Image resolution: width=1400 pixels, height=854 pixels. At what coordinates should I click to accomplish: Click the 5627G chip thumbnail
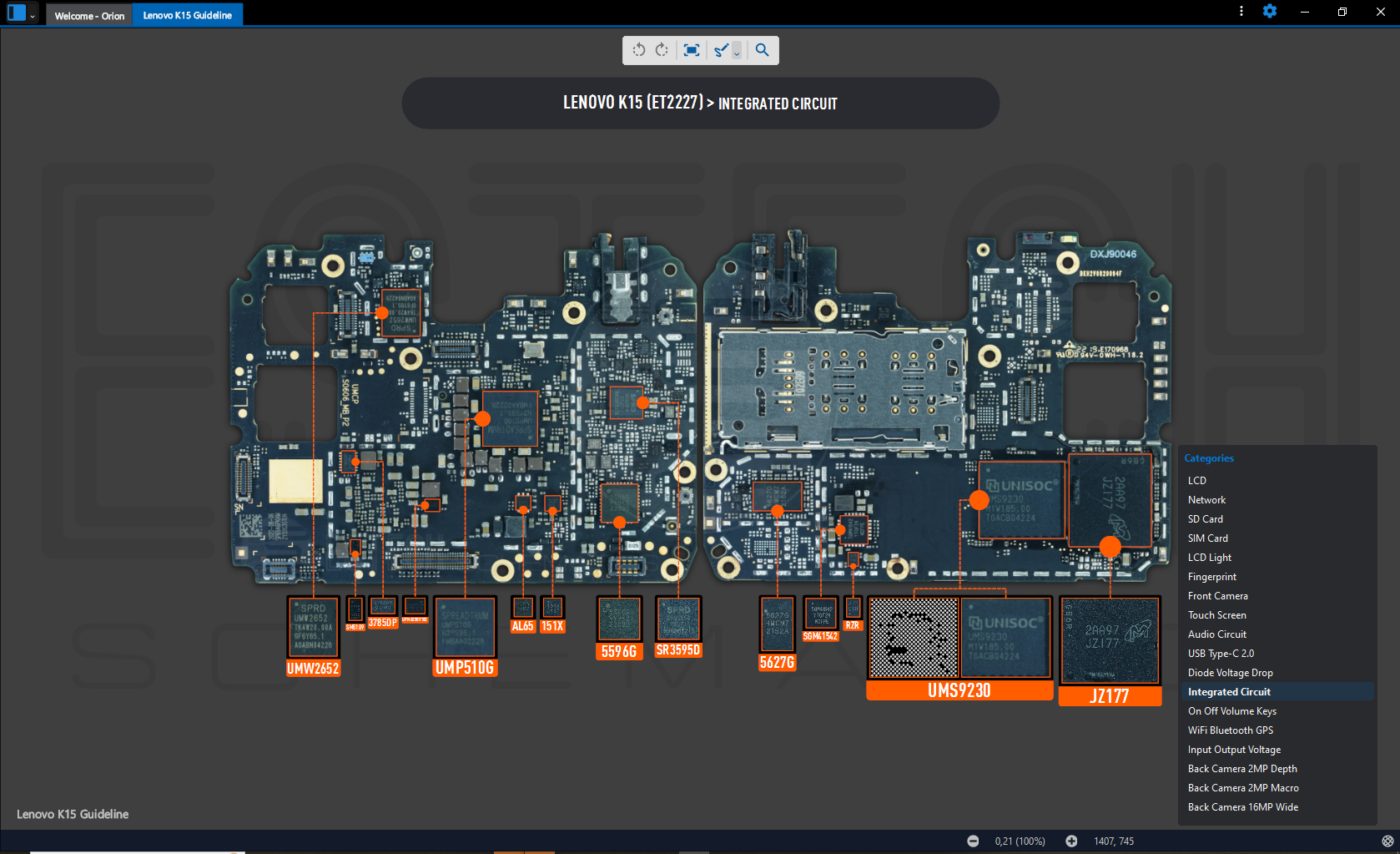point(777,624)
